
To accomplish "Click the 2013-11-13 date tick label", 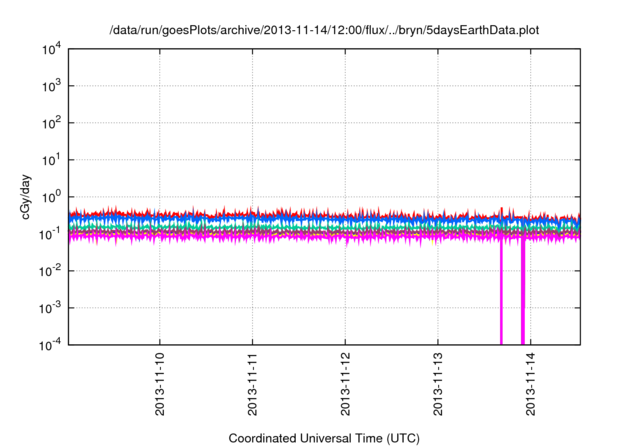I will (x=438, y=384).
